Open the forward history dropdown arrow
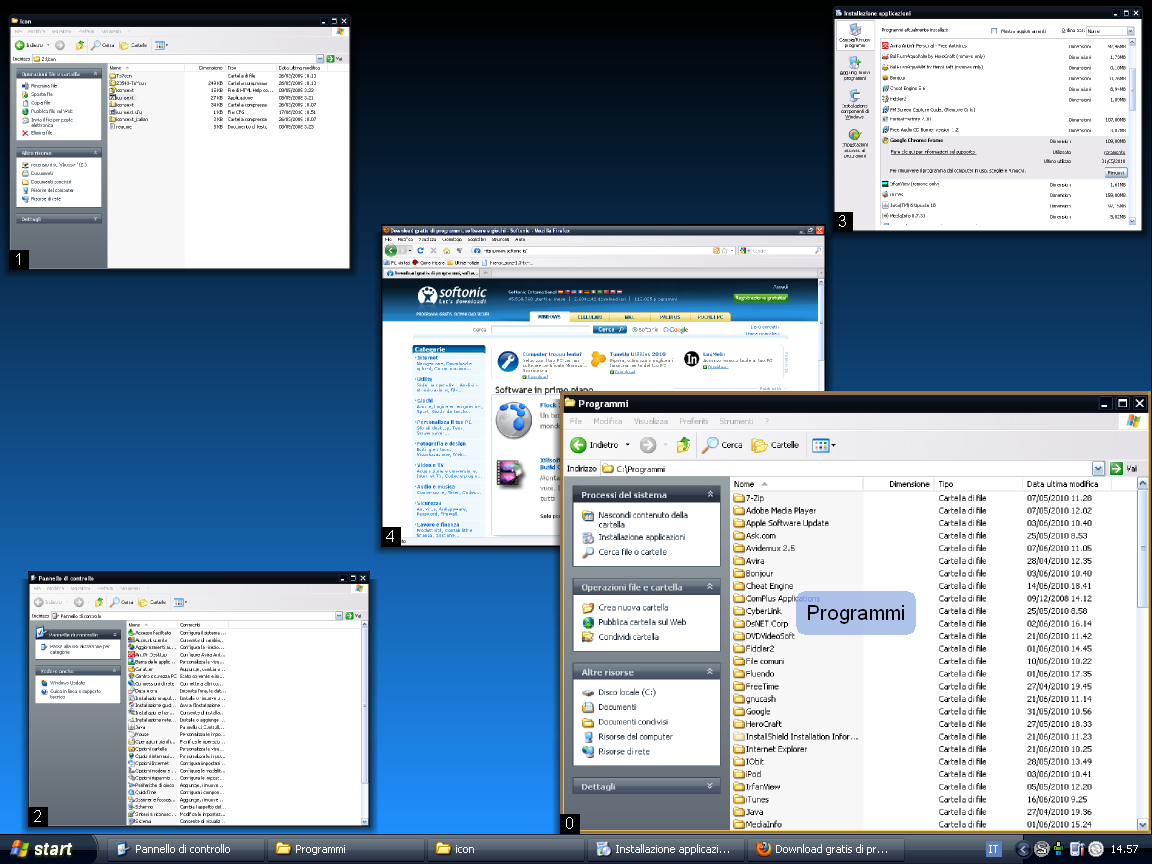This screenshot has width=1152, height=864. [664, 444]
